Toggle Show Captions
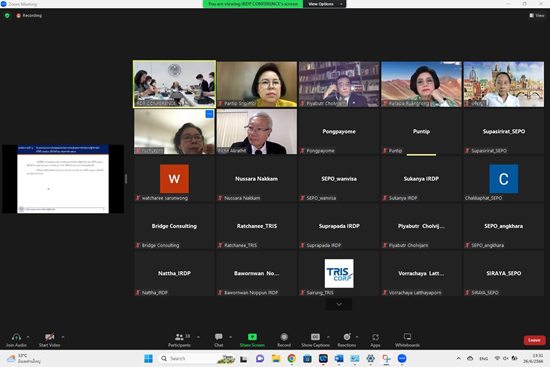The height and width of the screenshot is (367, 550). tap(315, 340)
